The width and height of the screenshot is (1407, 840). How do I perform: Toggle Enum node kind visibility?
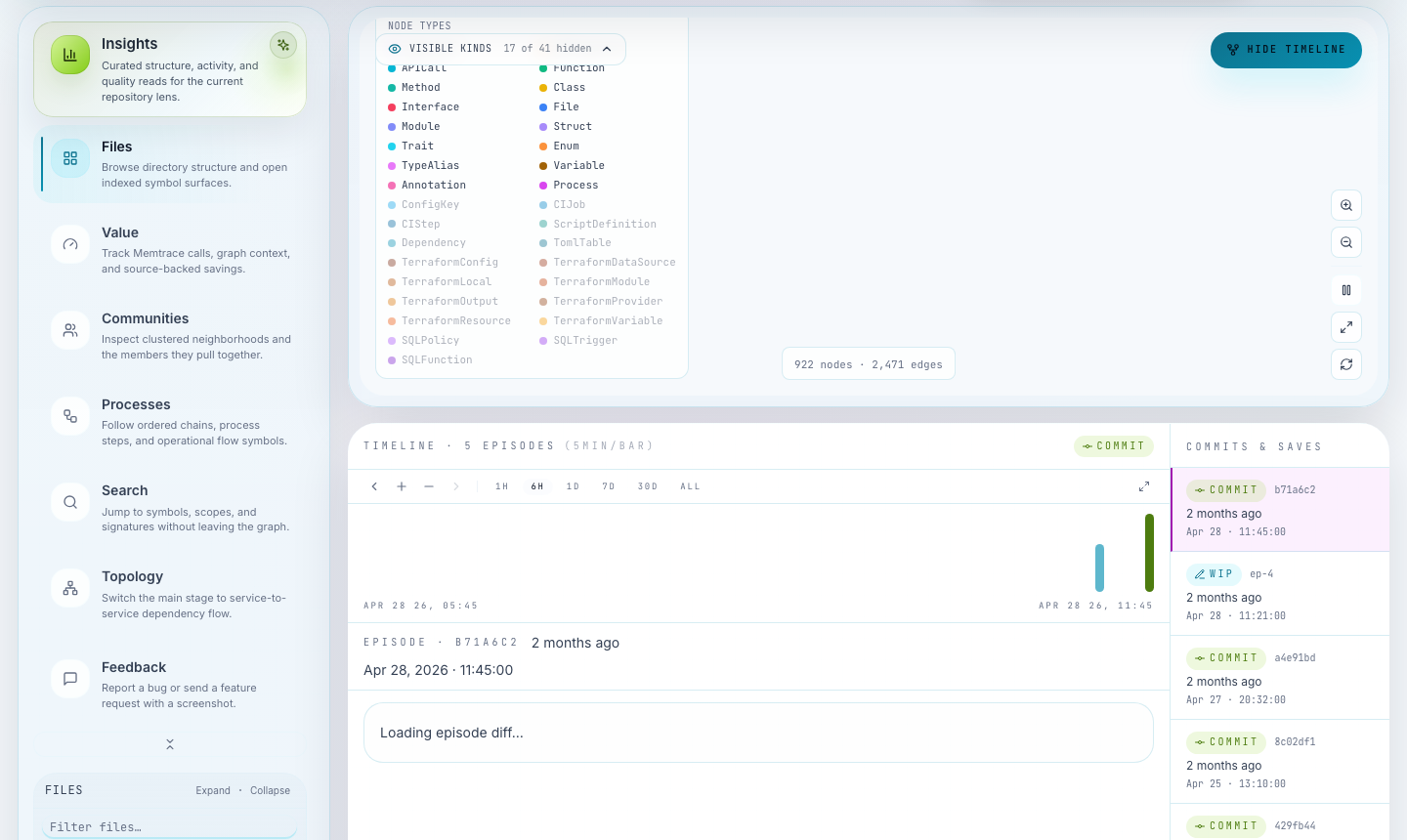560,147
